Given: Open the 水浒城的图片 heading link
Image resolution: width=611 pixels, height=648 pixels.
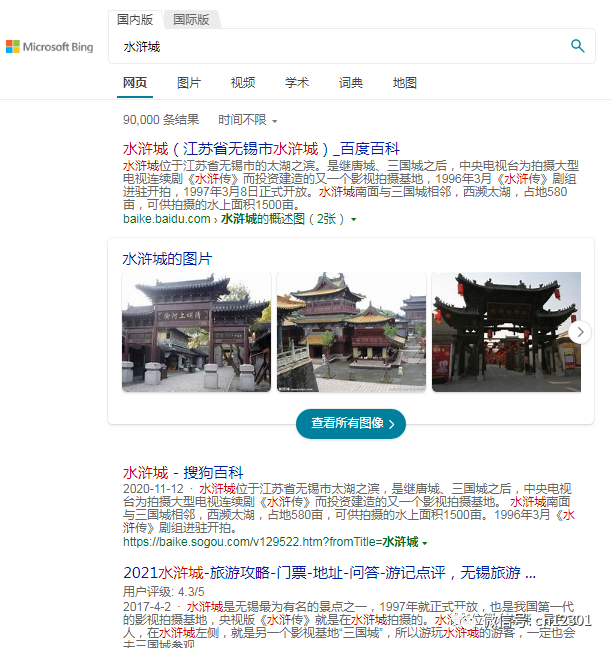Looking at the screenshot, I should click(x=167, y=259).
